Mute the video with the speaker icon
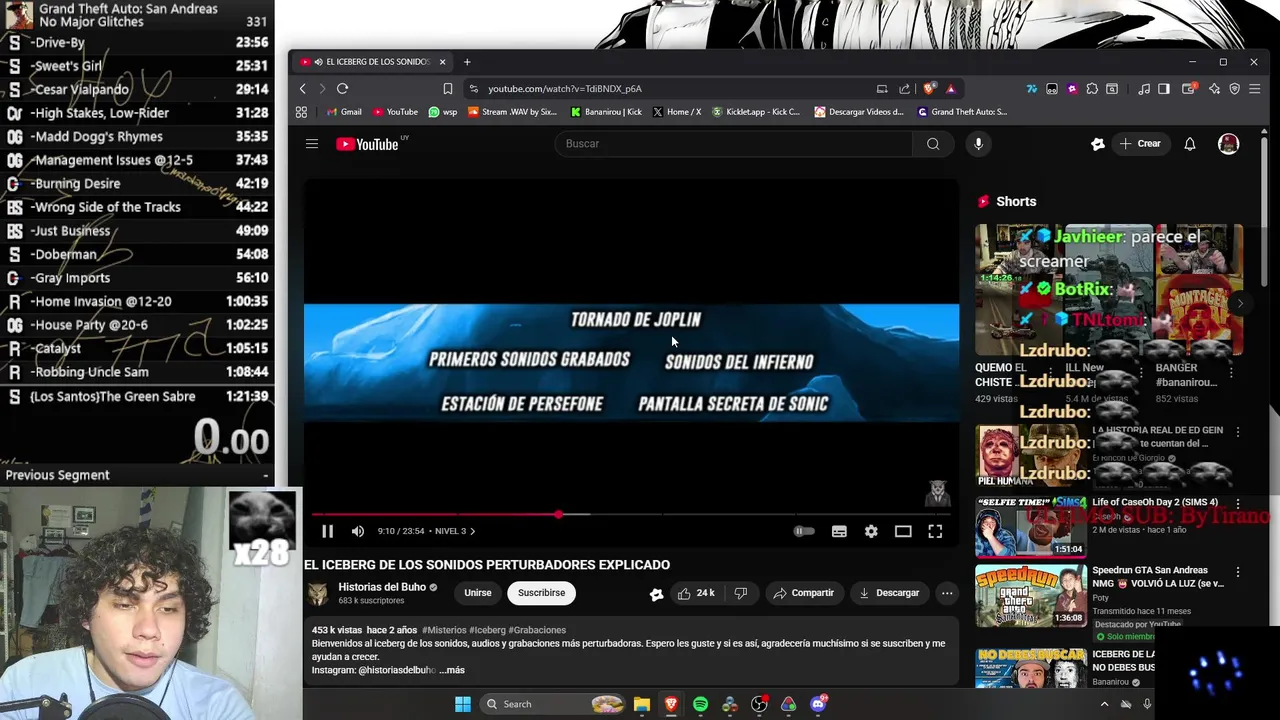Screen dimensions: 1280x720 tap(358, 531)
